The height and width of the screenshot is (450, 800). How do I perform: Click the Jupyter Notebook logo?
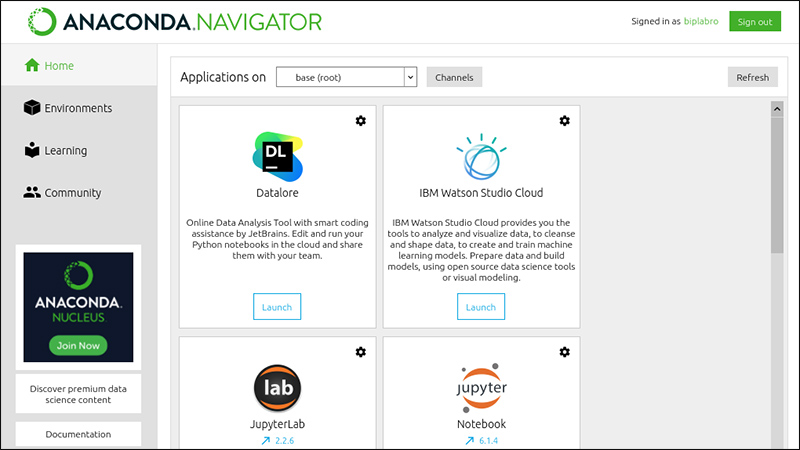(481, 388)
